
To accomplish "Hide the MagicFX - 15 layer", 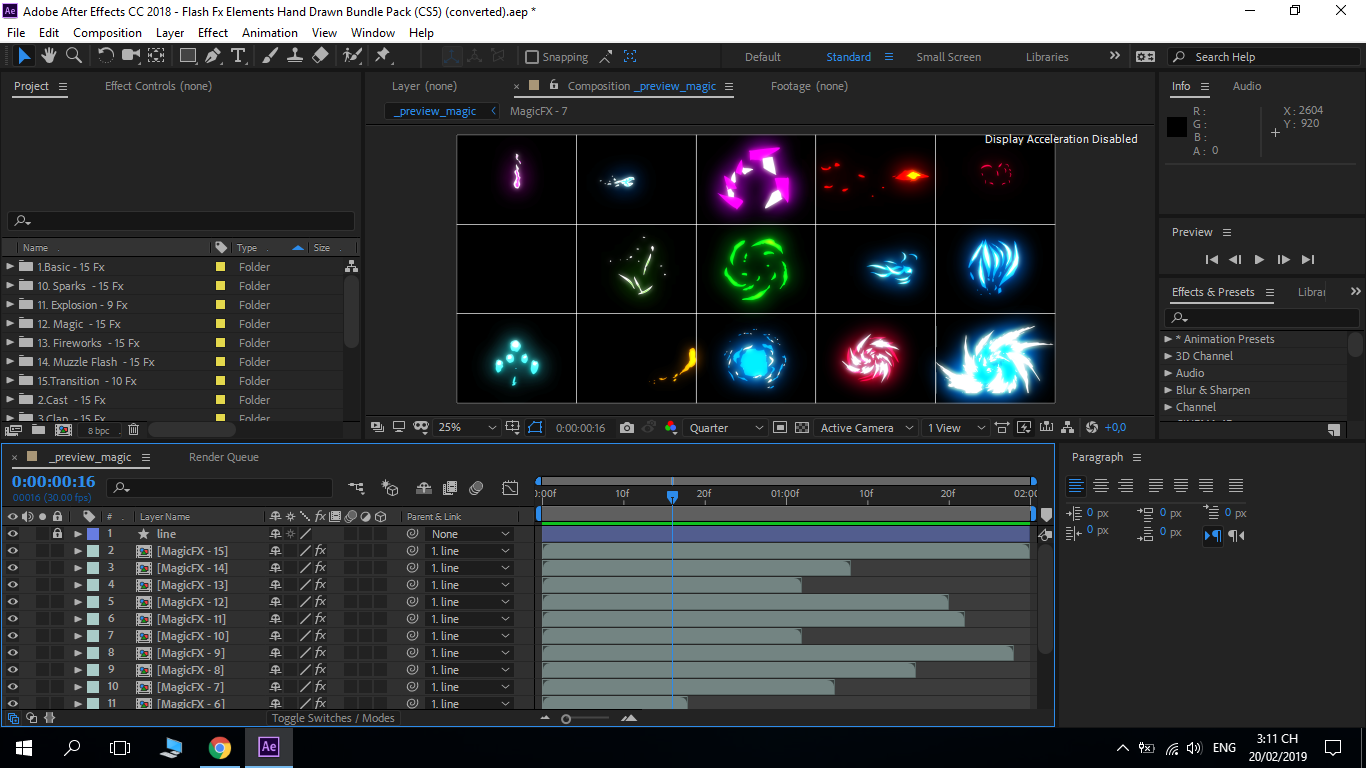I will [x=13, y=551].
